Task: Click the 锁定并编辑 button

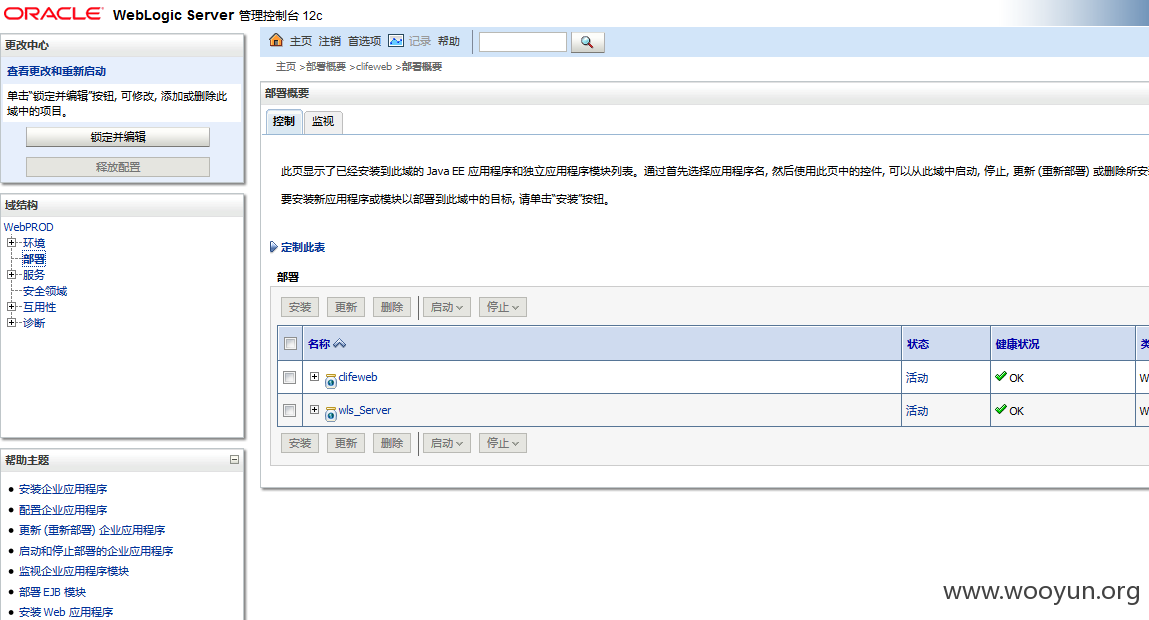Action: (x=118, y=137)
